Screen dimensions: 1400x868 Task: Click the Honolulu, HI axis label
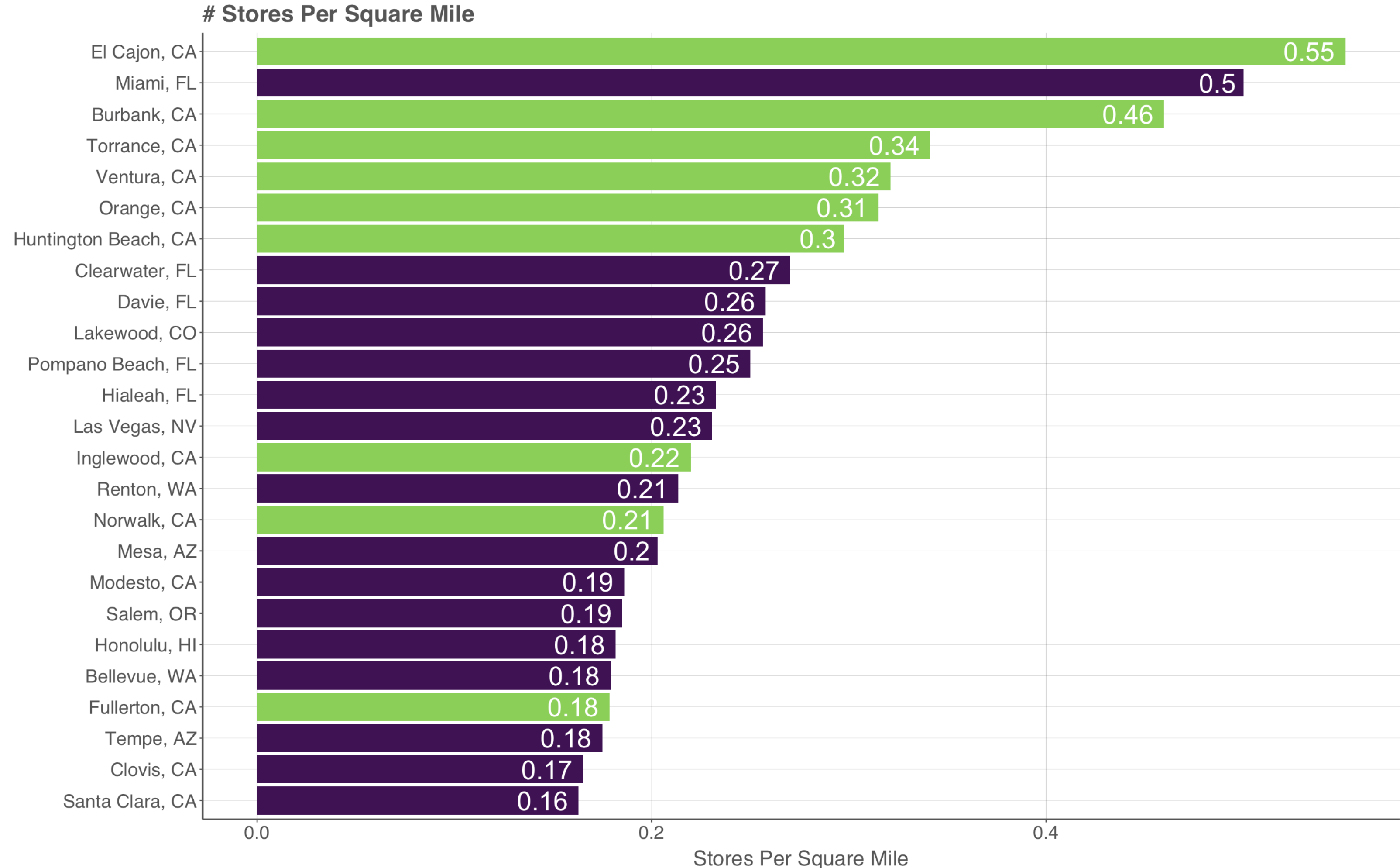coord(145,645)
